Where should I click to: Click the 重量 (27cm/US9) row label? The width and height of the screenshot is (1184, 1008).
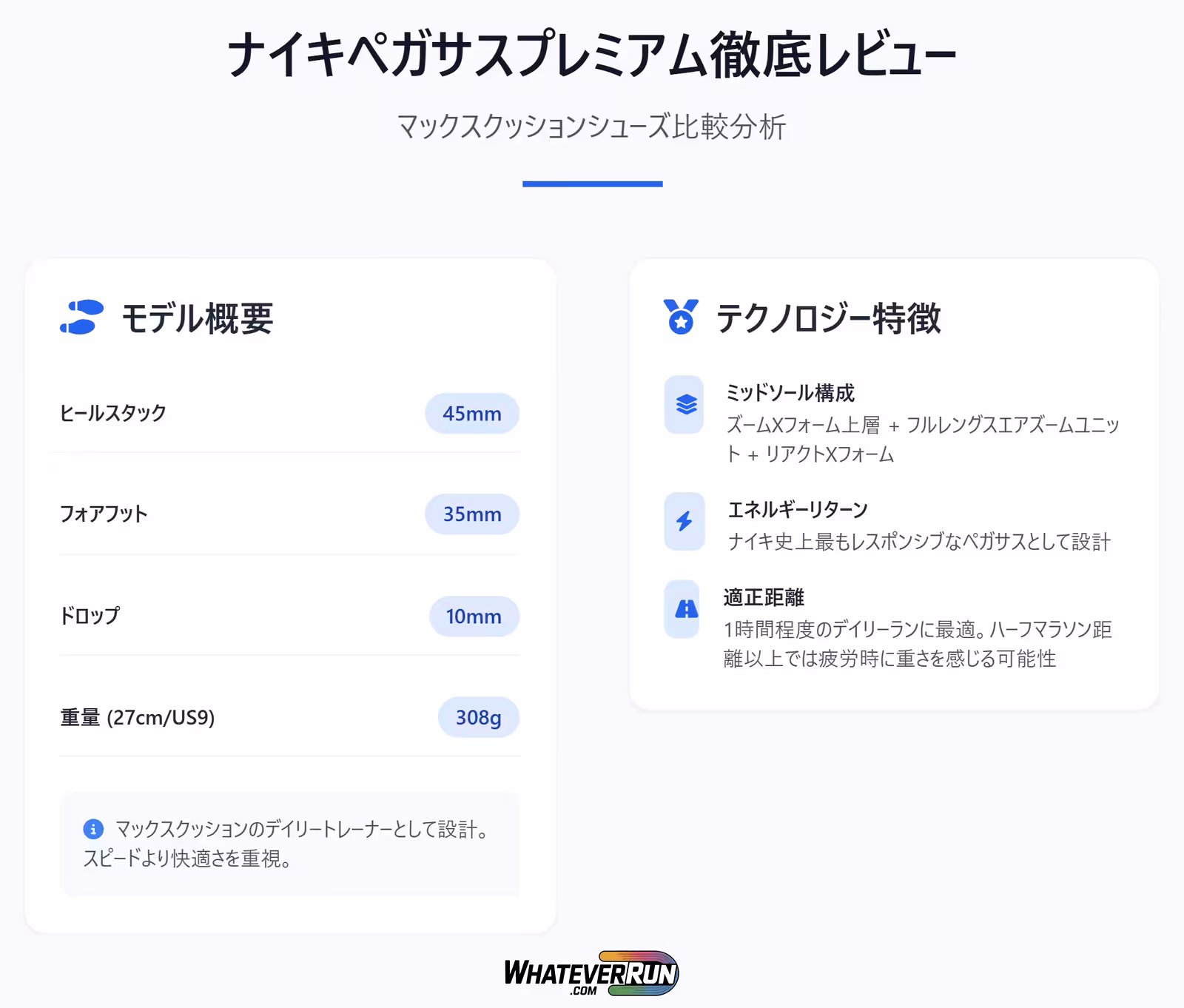(138, 718)
